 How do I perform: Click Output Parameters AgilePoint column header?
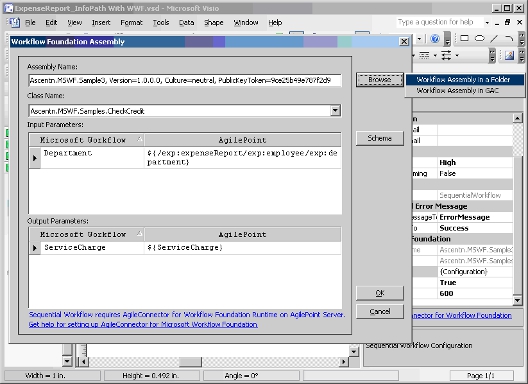point(242,234)
